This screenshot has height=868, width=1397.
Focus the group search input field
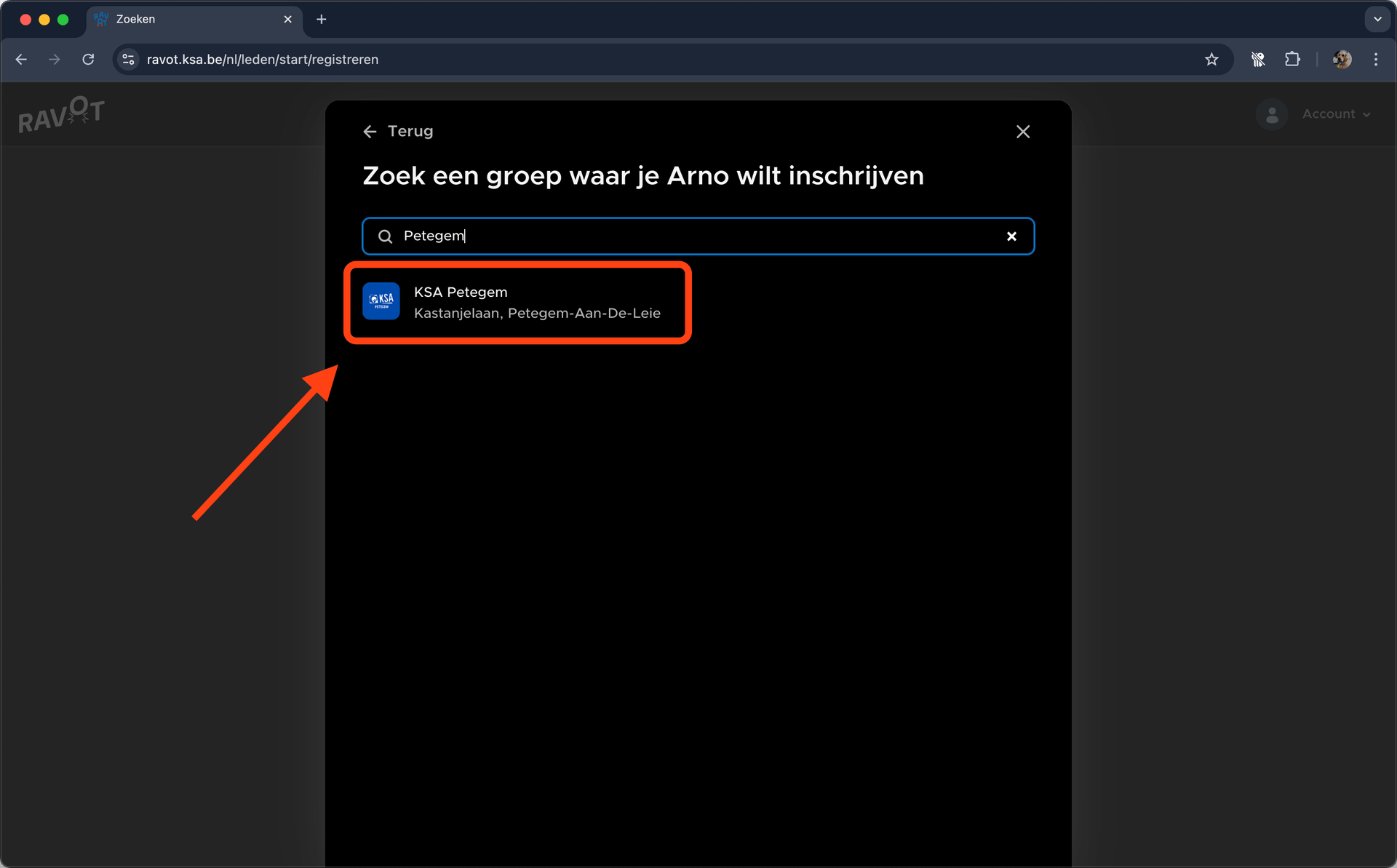tap(698, 236)
